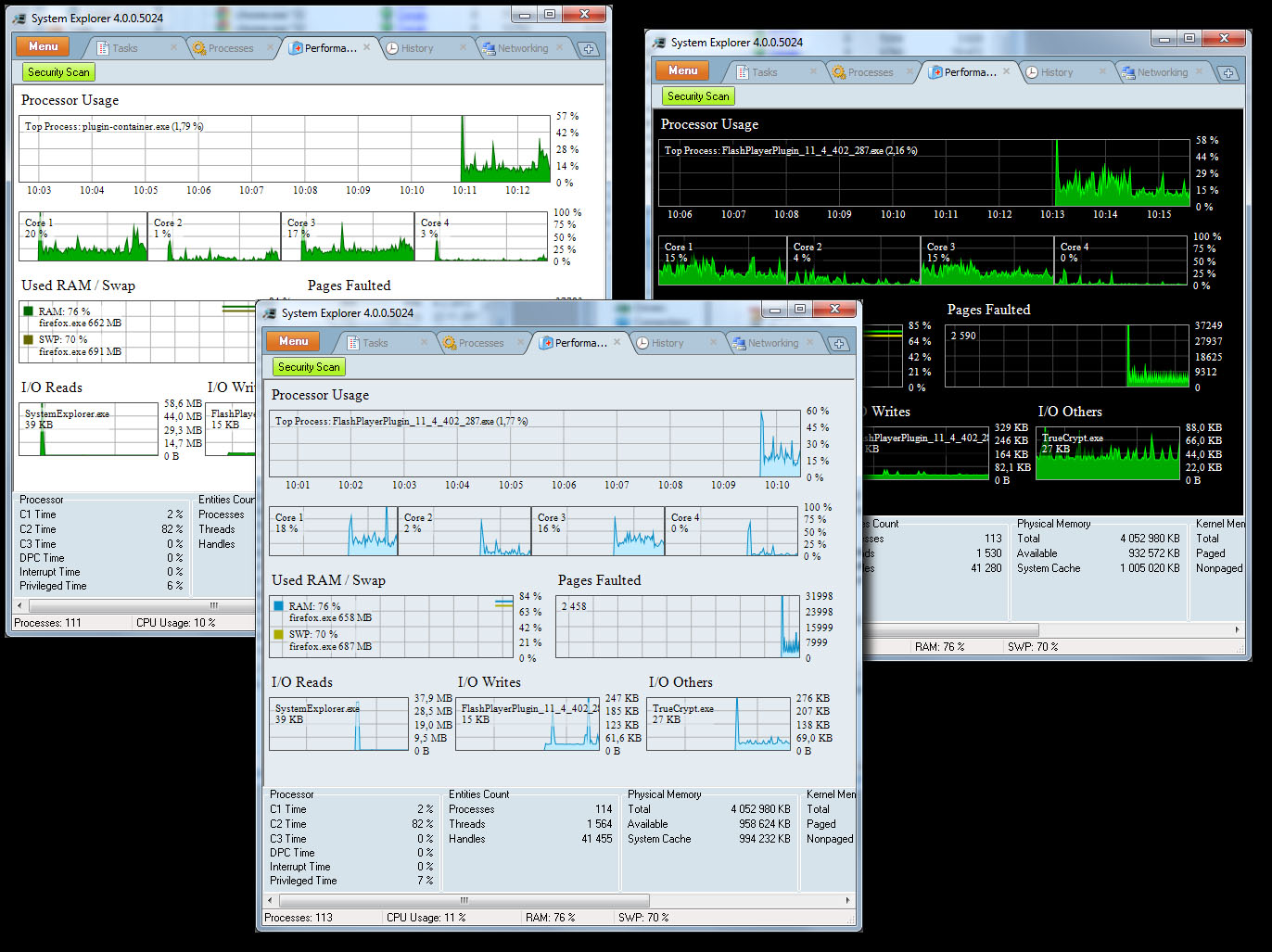The height and width of the screenshot is (952, 1272).
Task: Click right arrow of front window's horizontal scrollbar
Action: point(847,900)
